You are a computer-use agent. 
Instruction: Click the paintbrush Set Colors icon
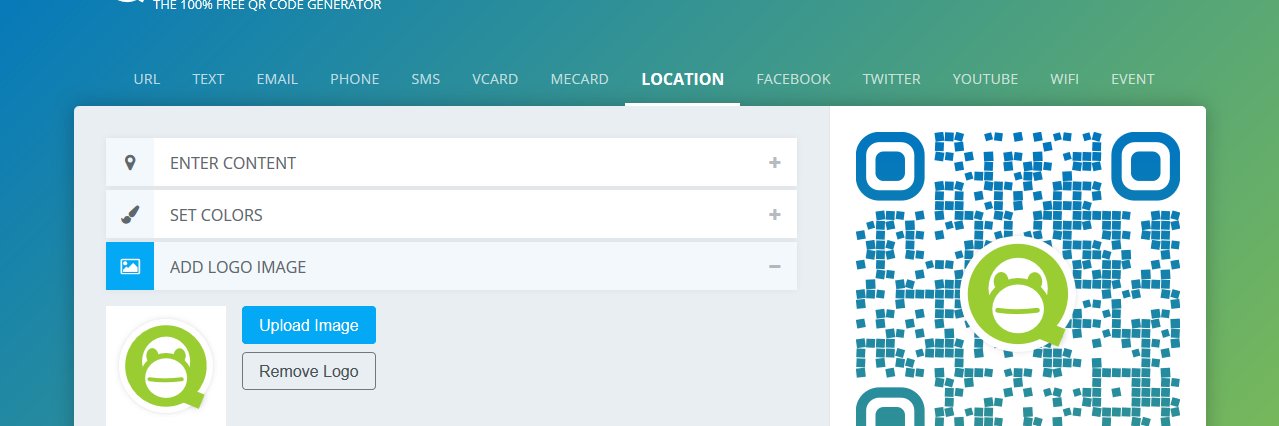click(x=130, y=214)
